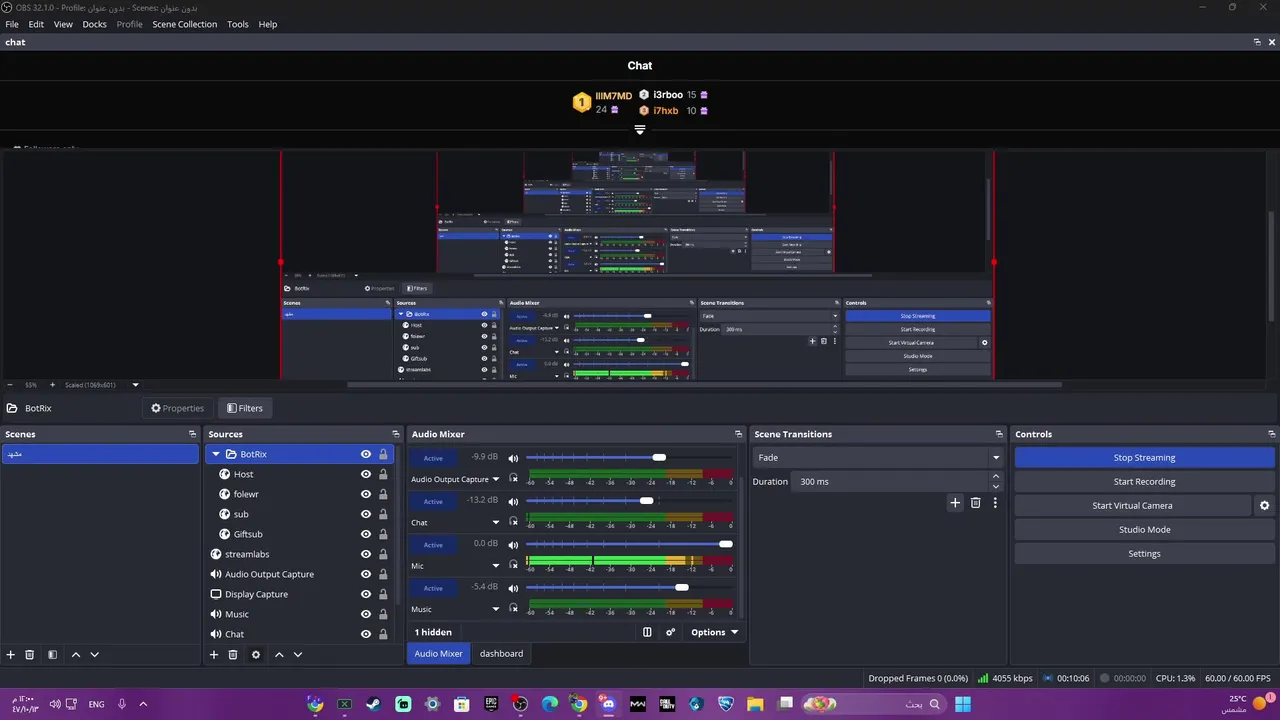Open the mixer Options dropdown
The width and height of the screenshot is (1280, 720).
point(714,632)
